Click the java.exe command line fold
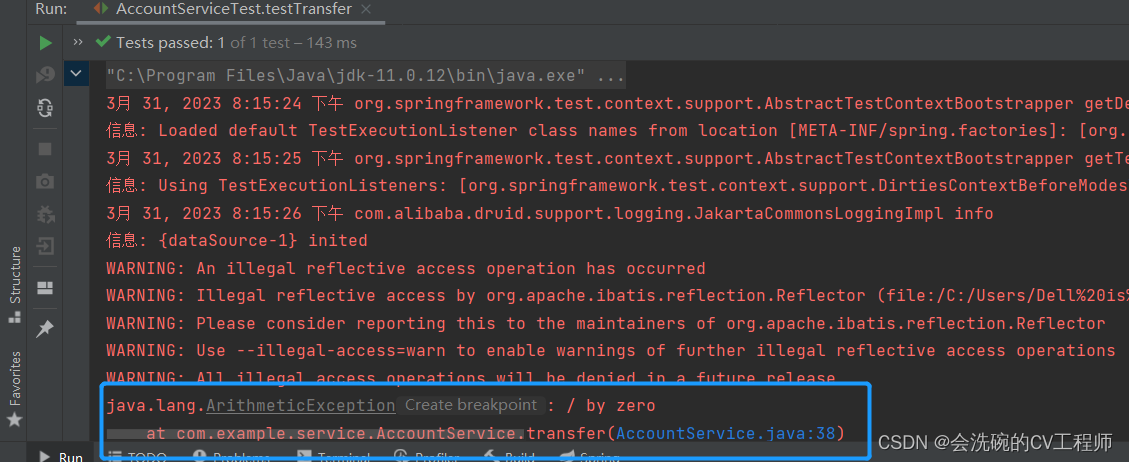 tap(366, 75)
